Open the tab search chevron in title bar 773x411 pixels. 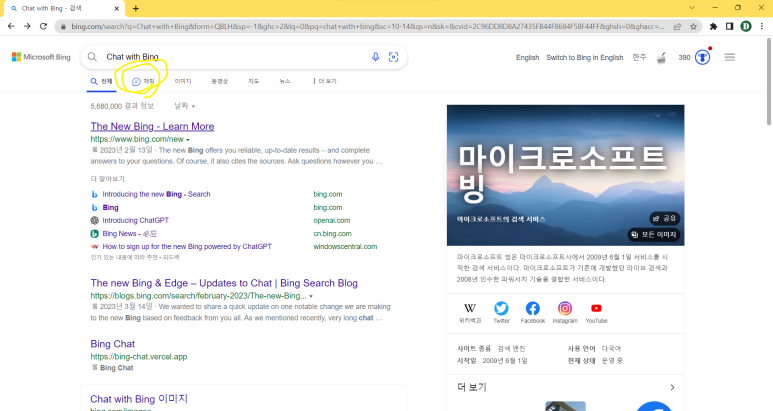click(692, 8)
